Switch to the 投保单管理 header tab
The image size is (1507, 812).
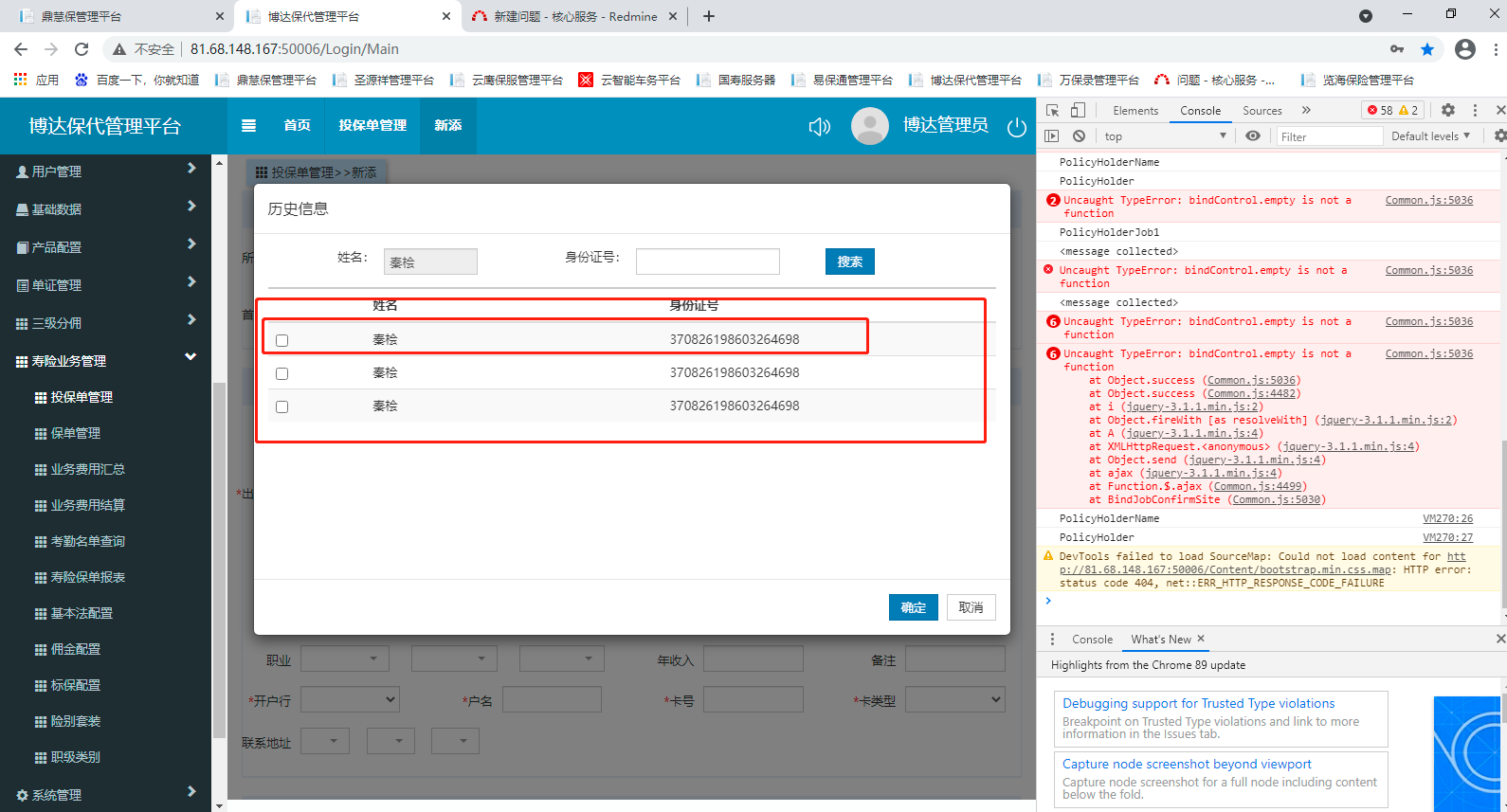point(372,125)
